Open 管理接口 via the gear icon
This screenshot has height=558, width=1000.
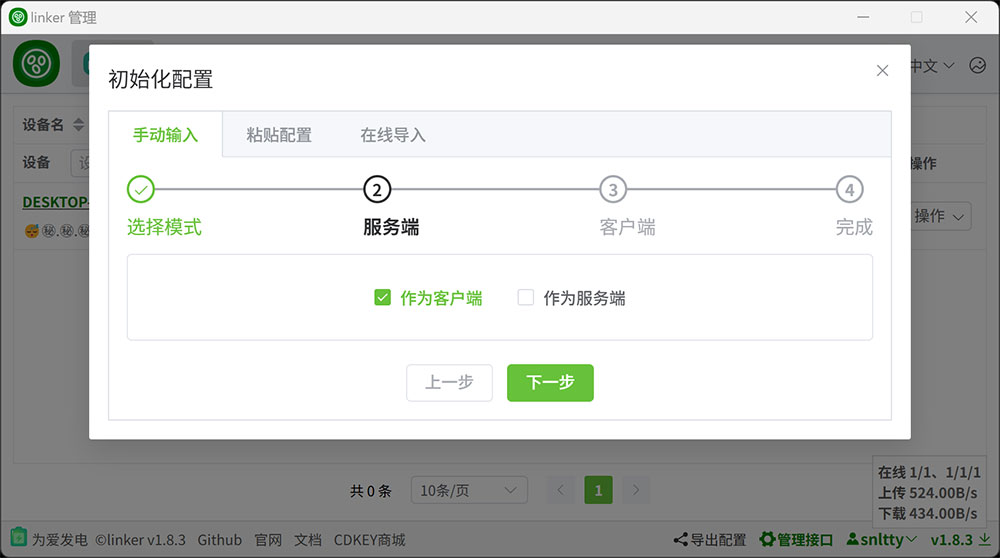tap(768, 540)
